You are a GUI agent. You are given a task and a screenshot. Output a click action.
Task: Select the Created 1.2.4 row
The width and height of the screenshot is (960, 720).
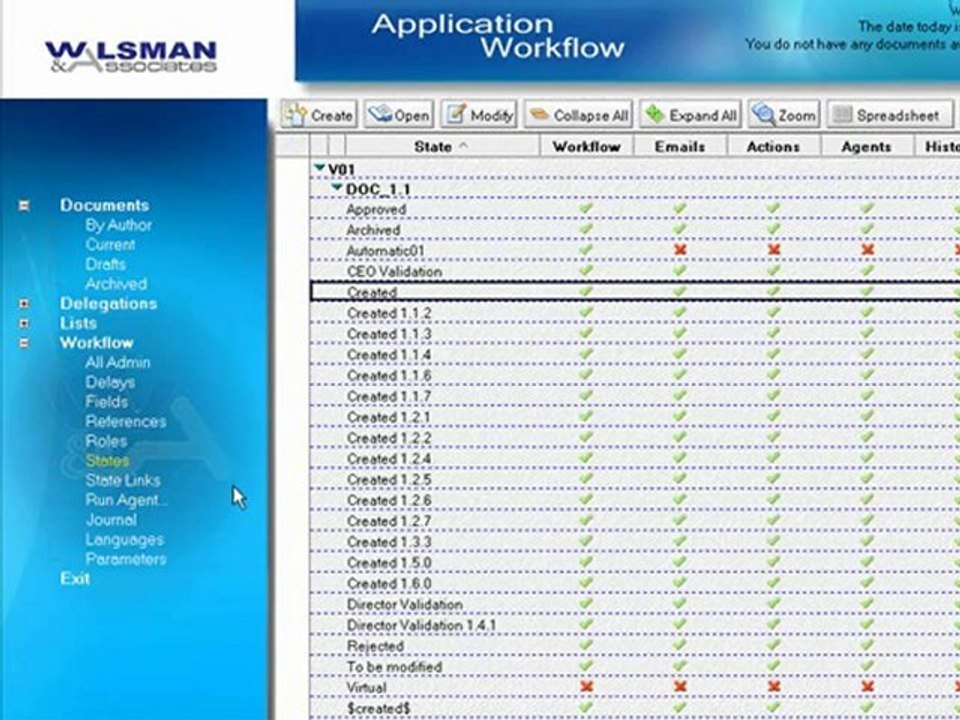point(635,459)
